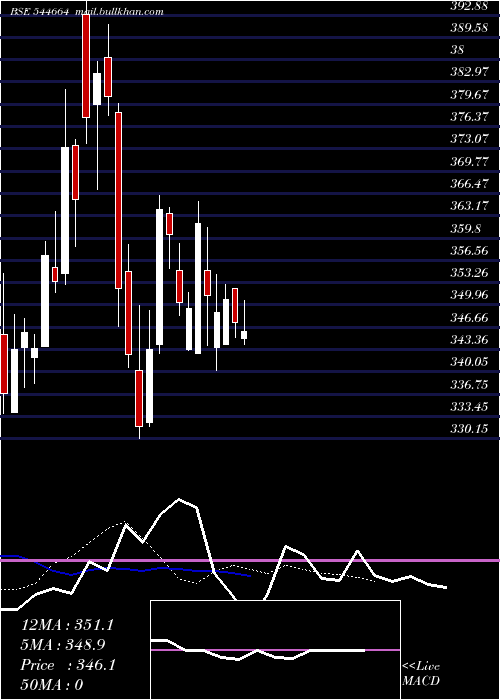Select the 359.8 price axis label
The image size is (500, 700).
(x=466, y=229)
